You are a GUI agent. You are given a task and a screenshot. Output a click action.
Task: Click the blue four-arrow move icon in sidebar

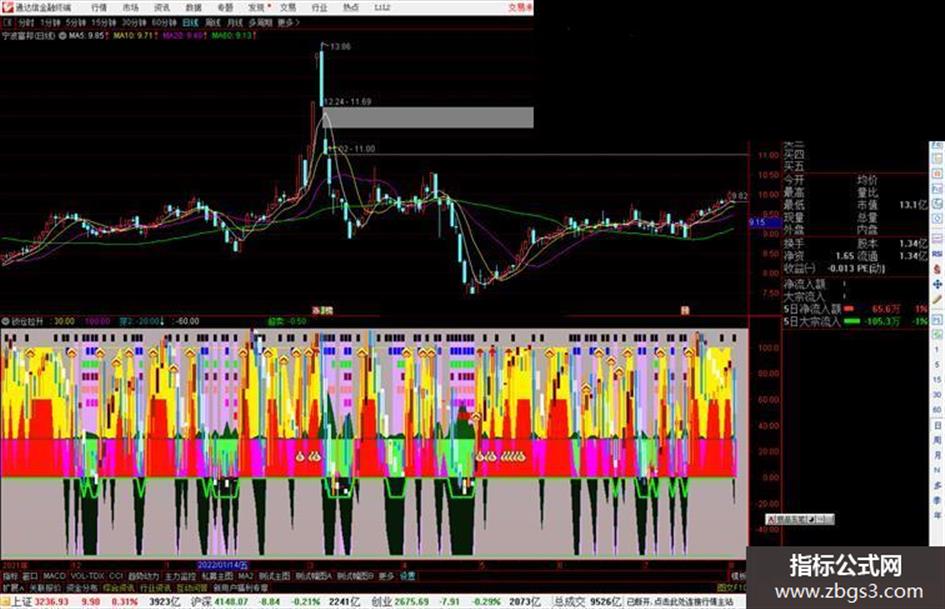click(937, 284)
